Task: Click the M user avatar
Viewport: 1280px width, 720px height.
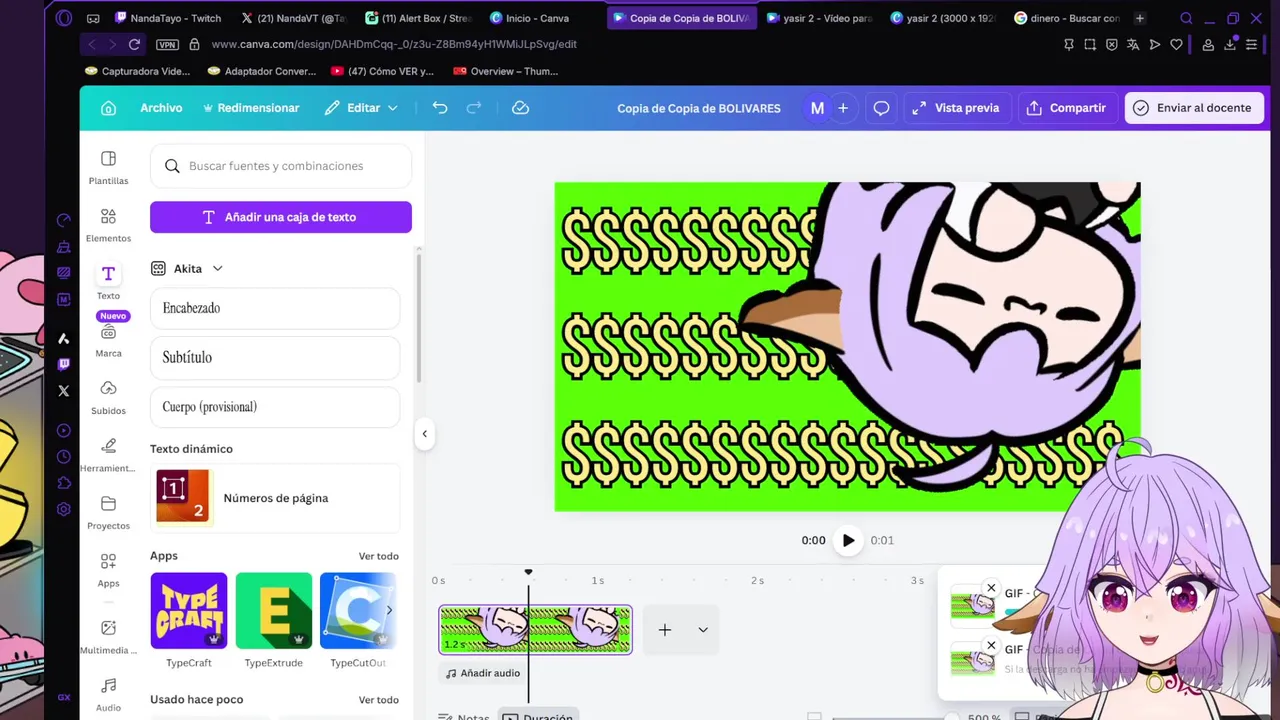Action: point(817,108)
